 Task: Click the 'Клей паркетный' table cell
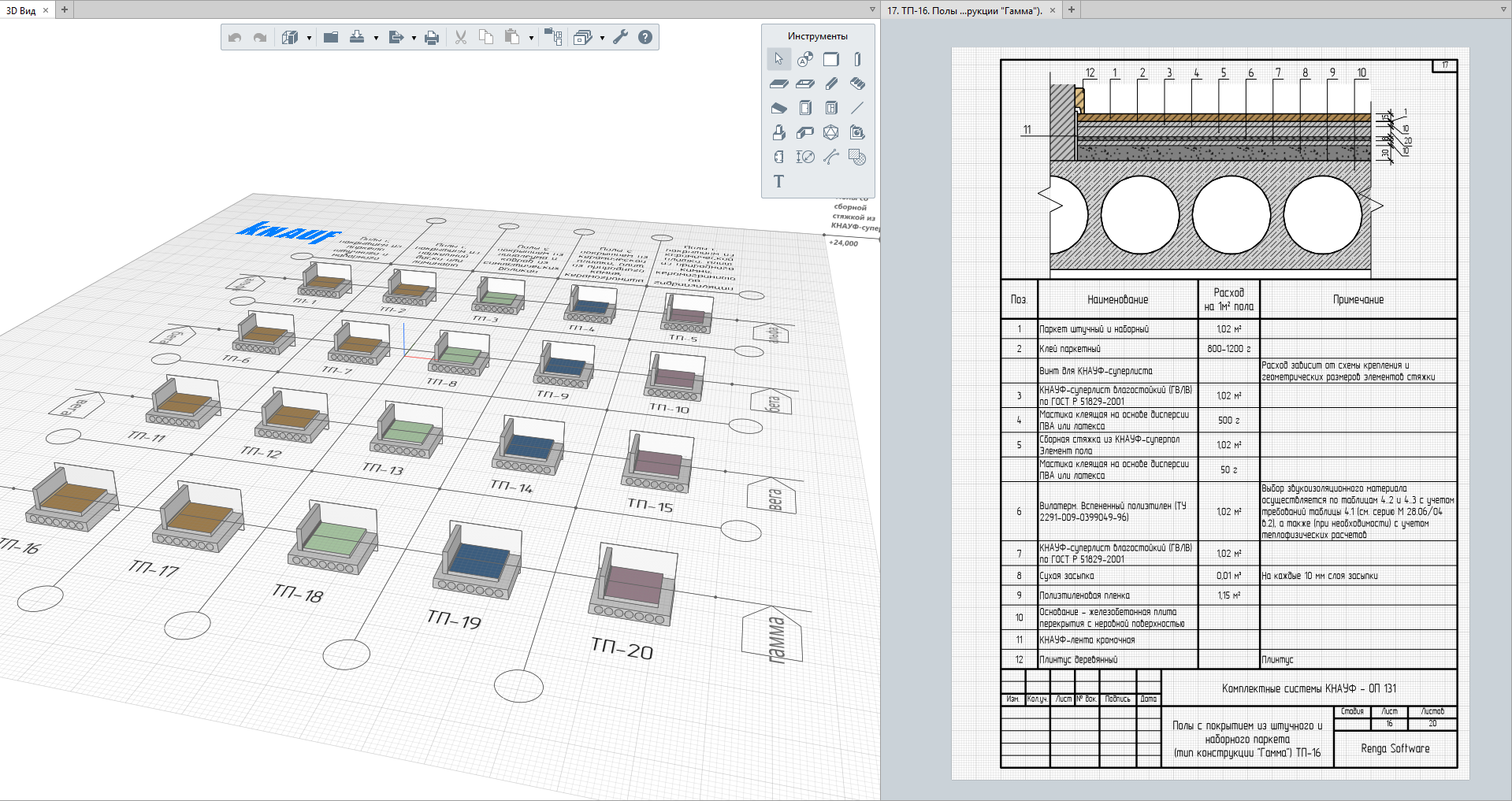click(x=1118, y=349)
